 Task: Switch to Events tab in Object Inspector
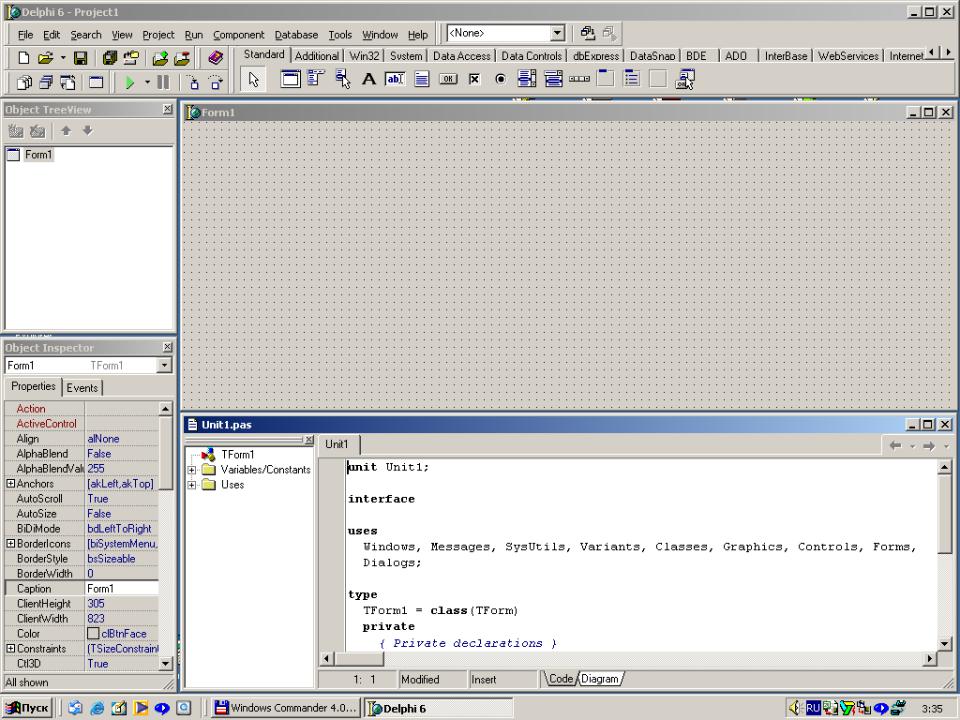pyautogui.click(x=82, y=388)
